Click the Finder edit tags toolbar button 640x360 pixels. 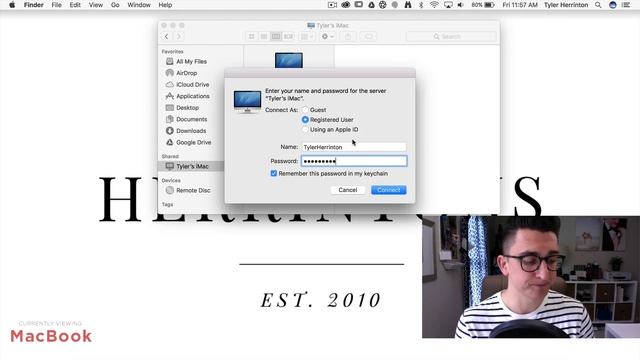click(368, 36)
